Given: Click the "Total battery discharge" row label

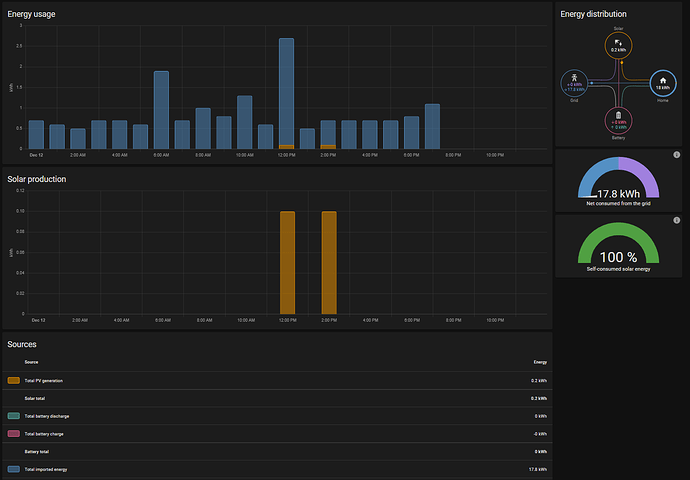Looking at the screenshot, I should [x=47, y=416].
